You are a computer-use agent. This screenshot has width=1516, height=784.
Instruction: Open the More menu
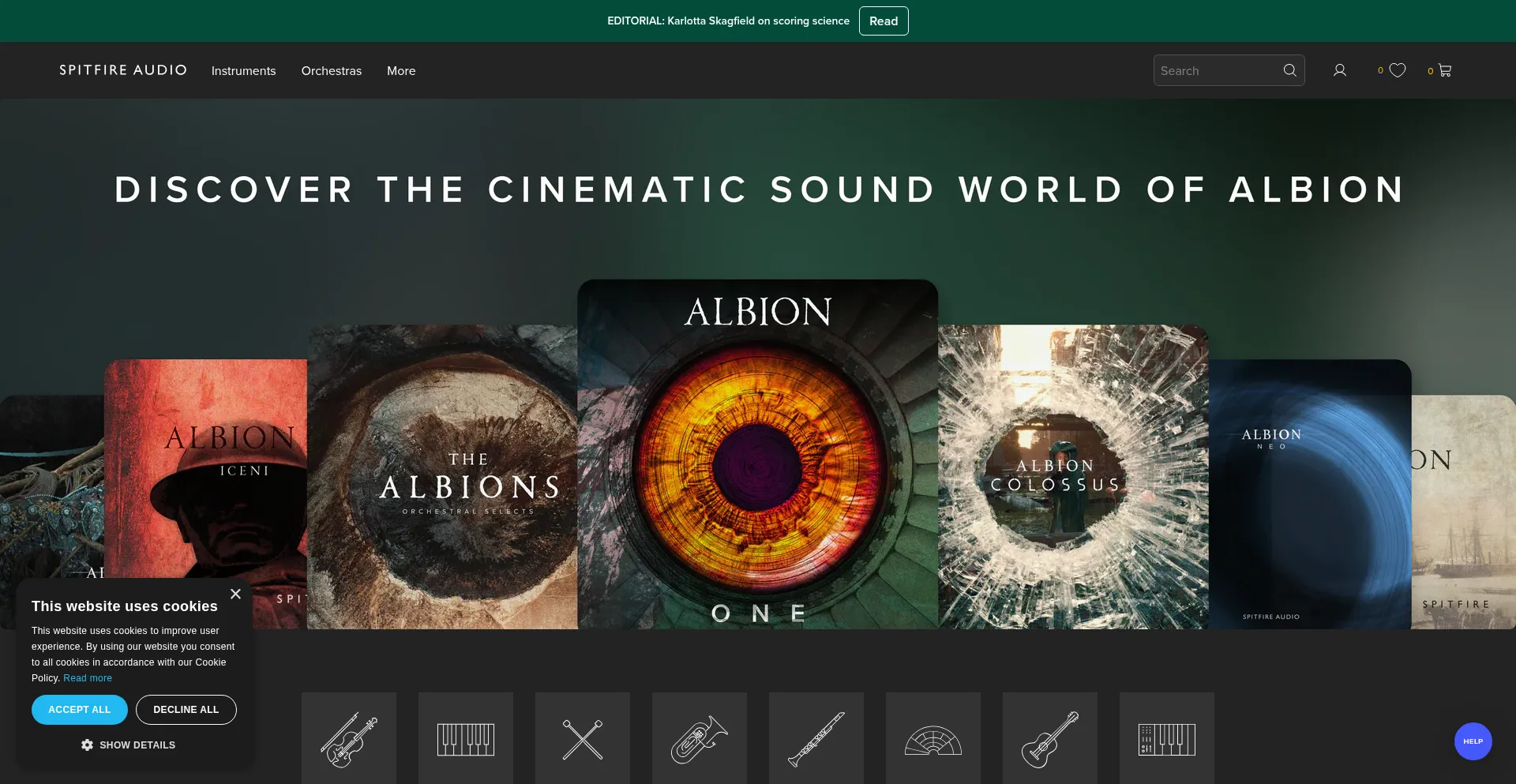pos(401,70)
